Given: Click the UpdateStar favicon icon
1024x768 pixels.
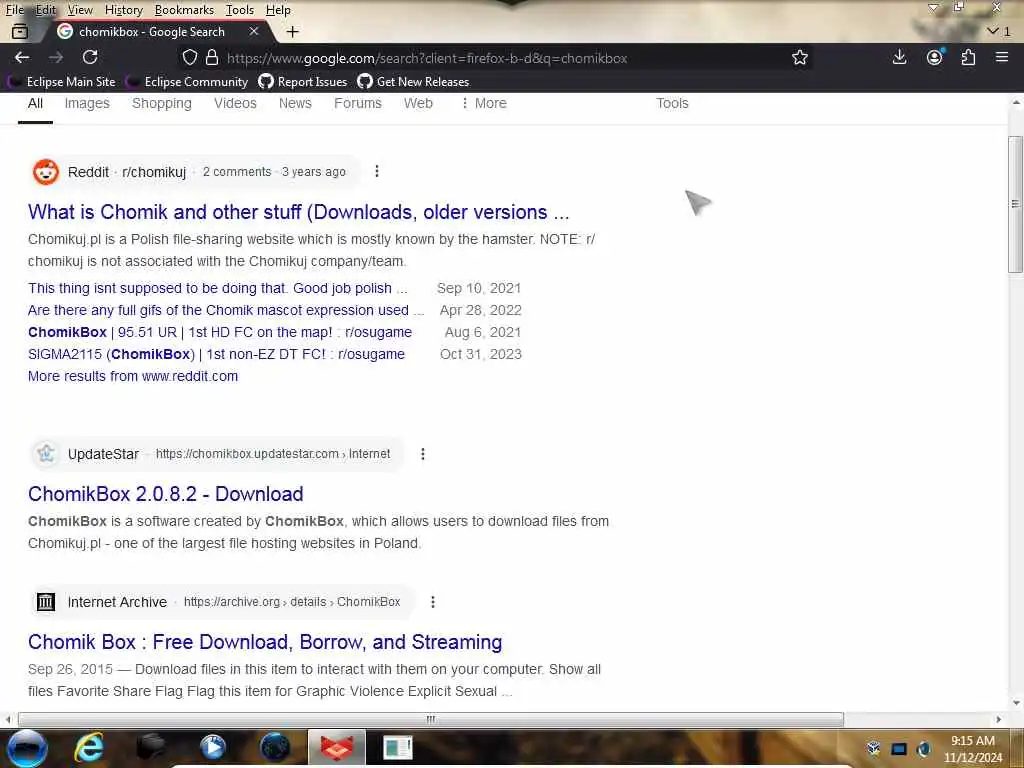Looking at the screenshot, I should click(x=46, y=453).
